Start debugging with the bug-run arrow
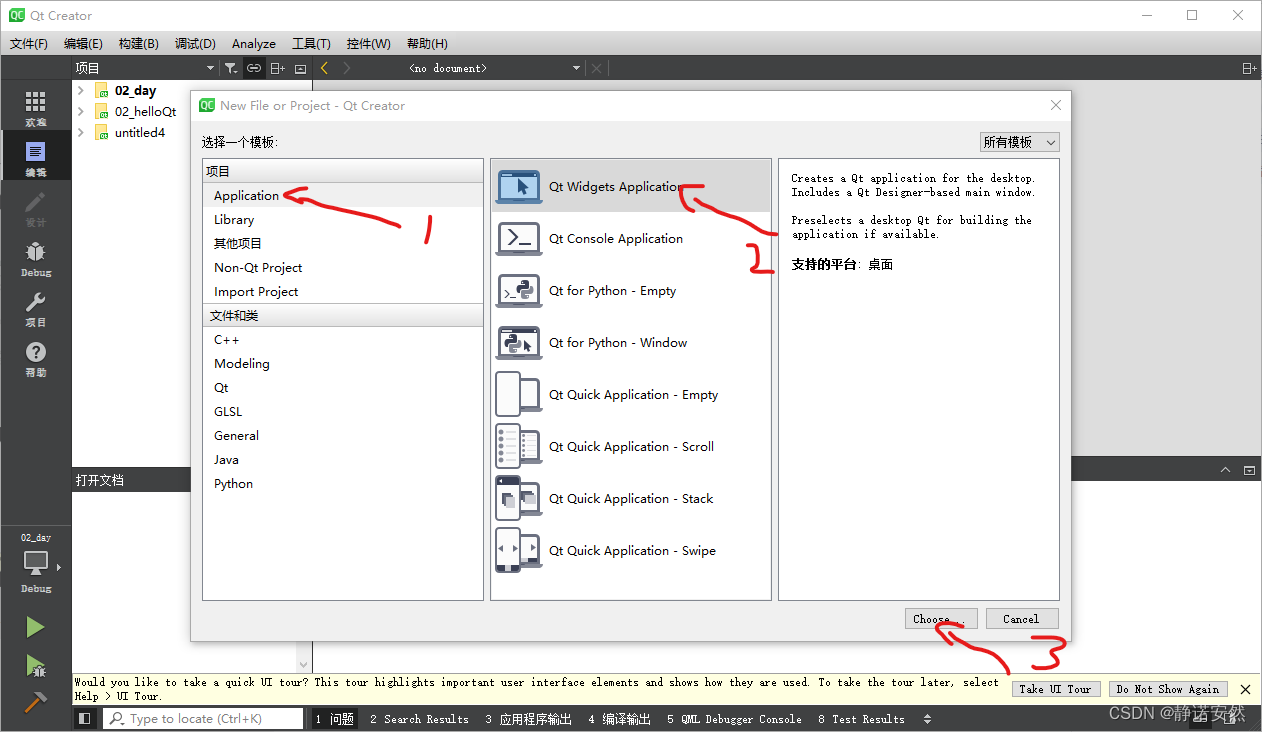 coord(35,665)
